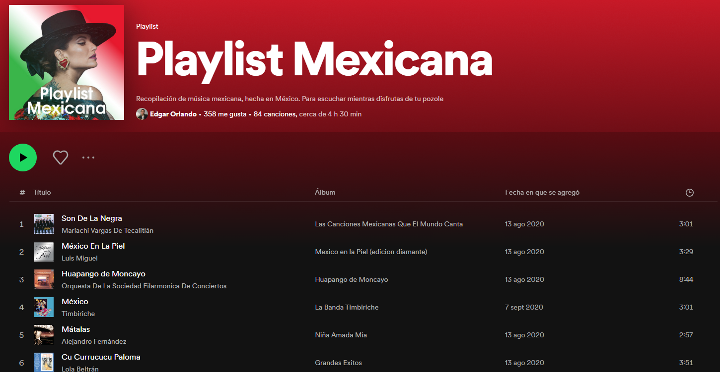Image resolution: width=720 pixels, height=372 pixels.
Task: Open album Grandes Exitos
Action: 338,363
